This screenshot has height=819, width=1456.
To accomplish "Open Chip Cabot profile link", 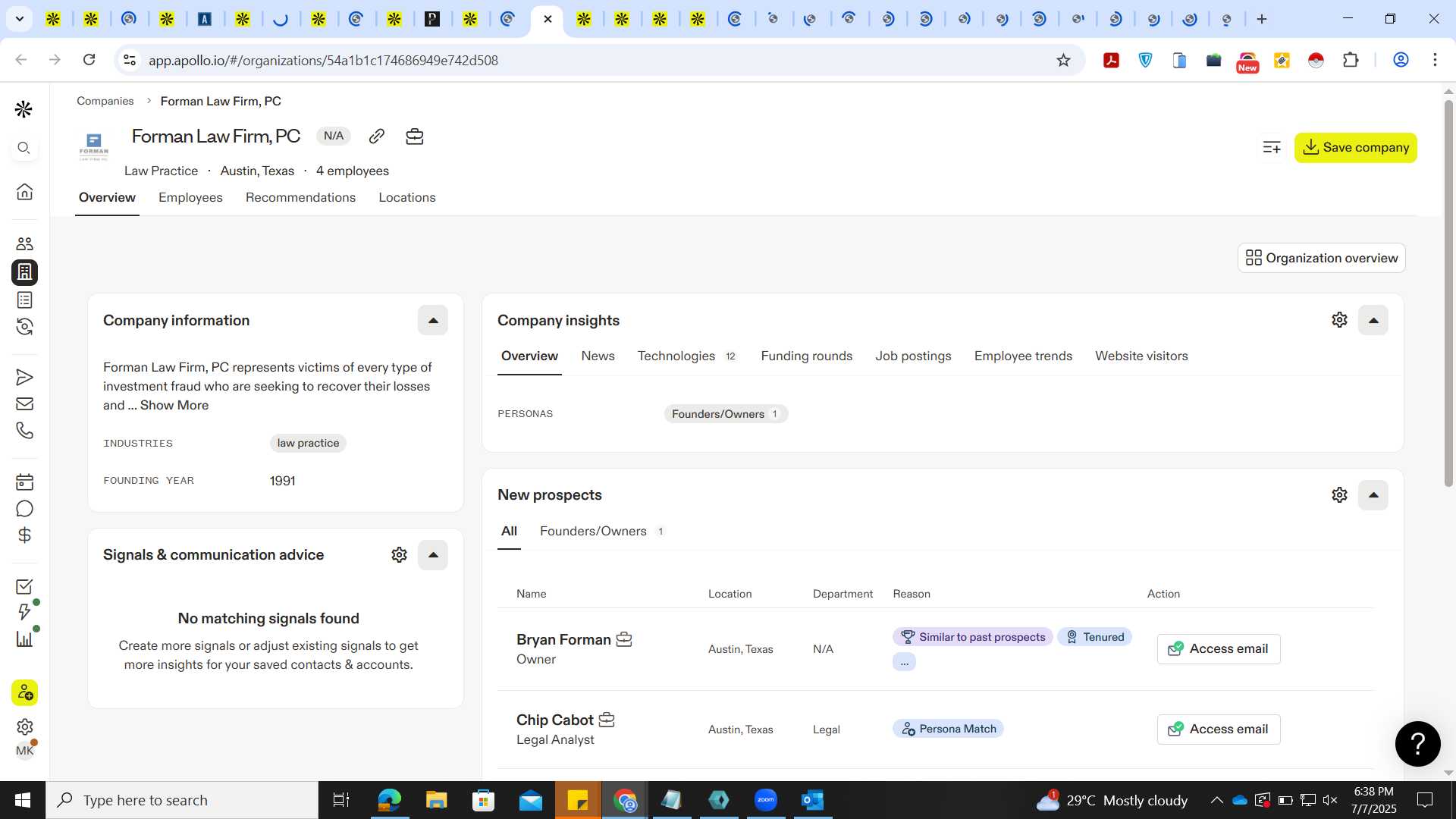I will point(554,720).
